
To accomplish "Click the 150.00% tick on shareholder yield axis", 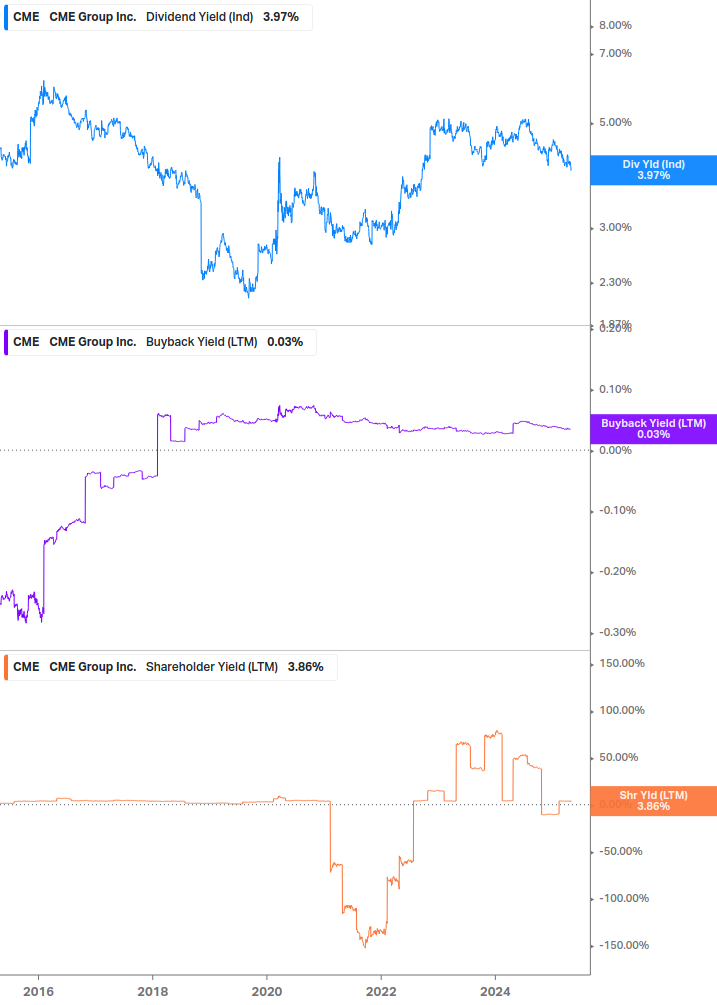I will 622,663.
